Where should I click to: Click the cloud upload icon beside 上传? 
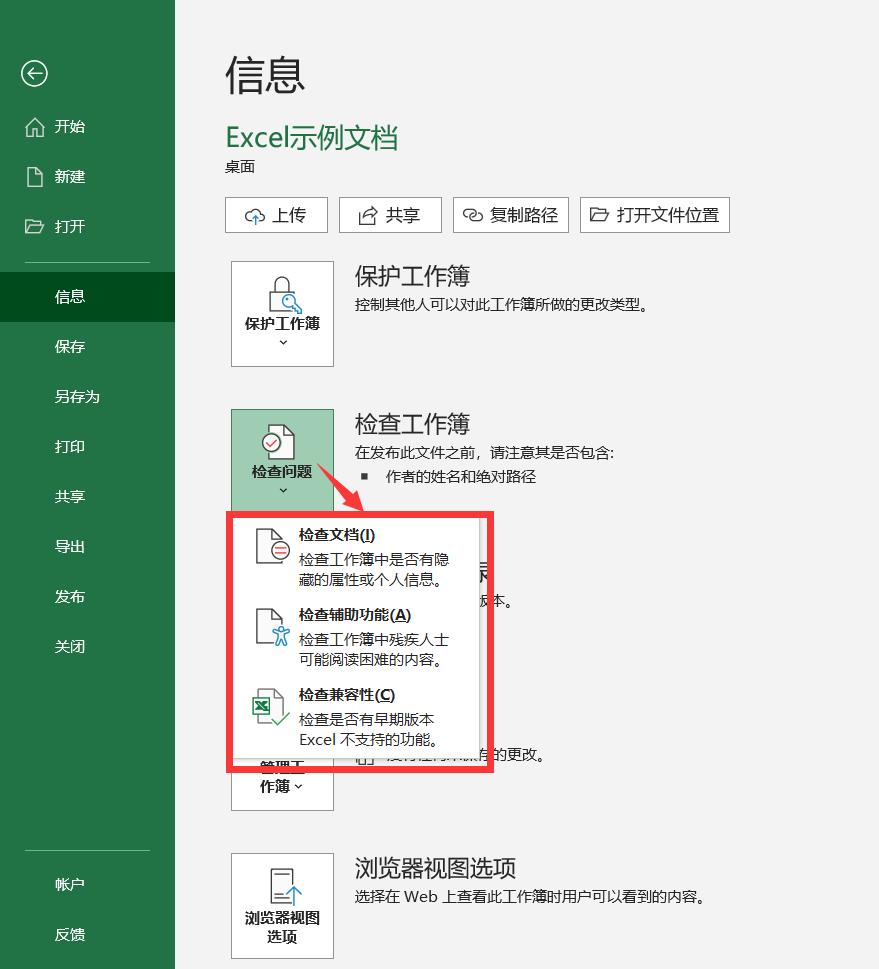(x=254, y=214)
